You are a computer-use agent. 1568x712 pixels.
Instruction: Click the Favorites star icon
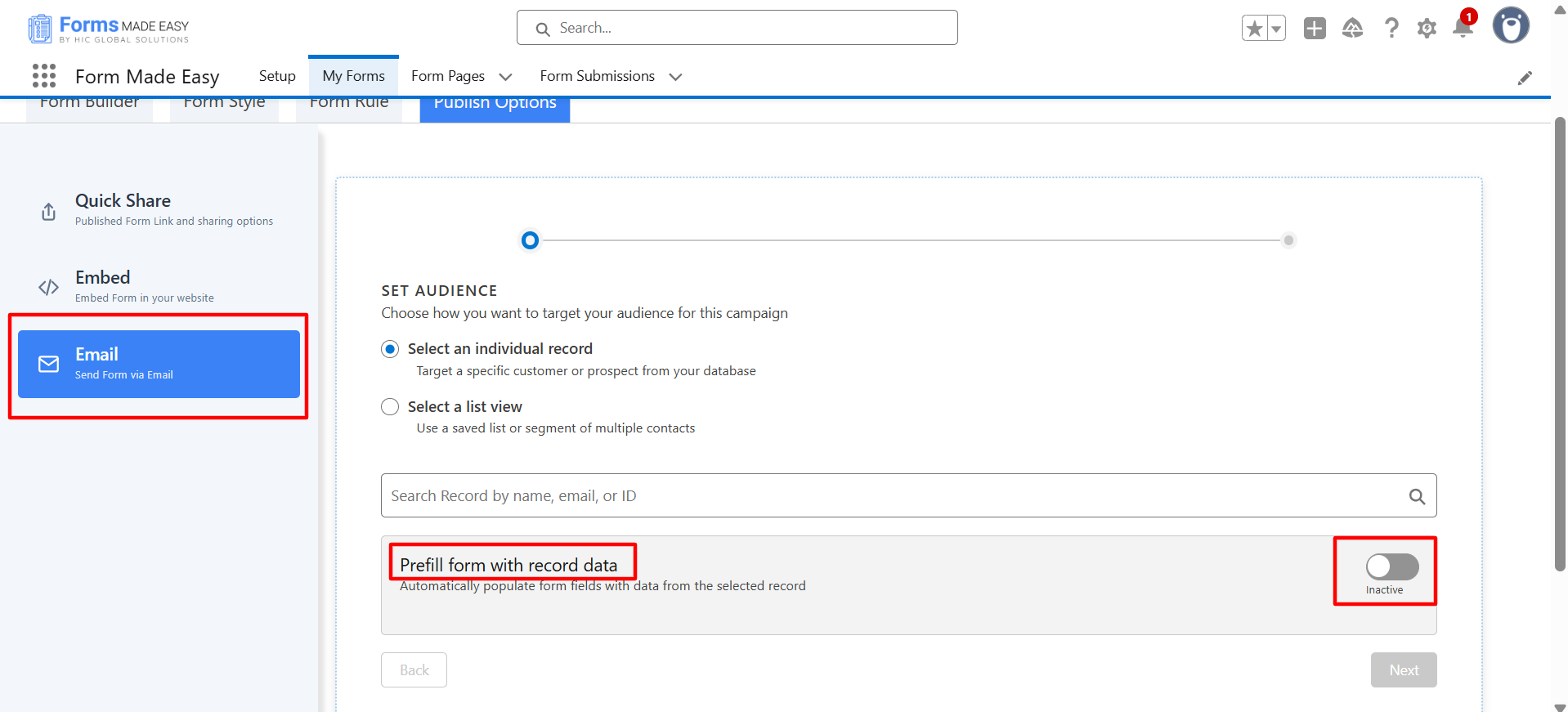pos(1254,29)
